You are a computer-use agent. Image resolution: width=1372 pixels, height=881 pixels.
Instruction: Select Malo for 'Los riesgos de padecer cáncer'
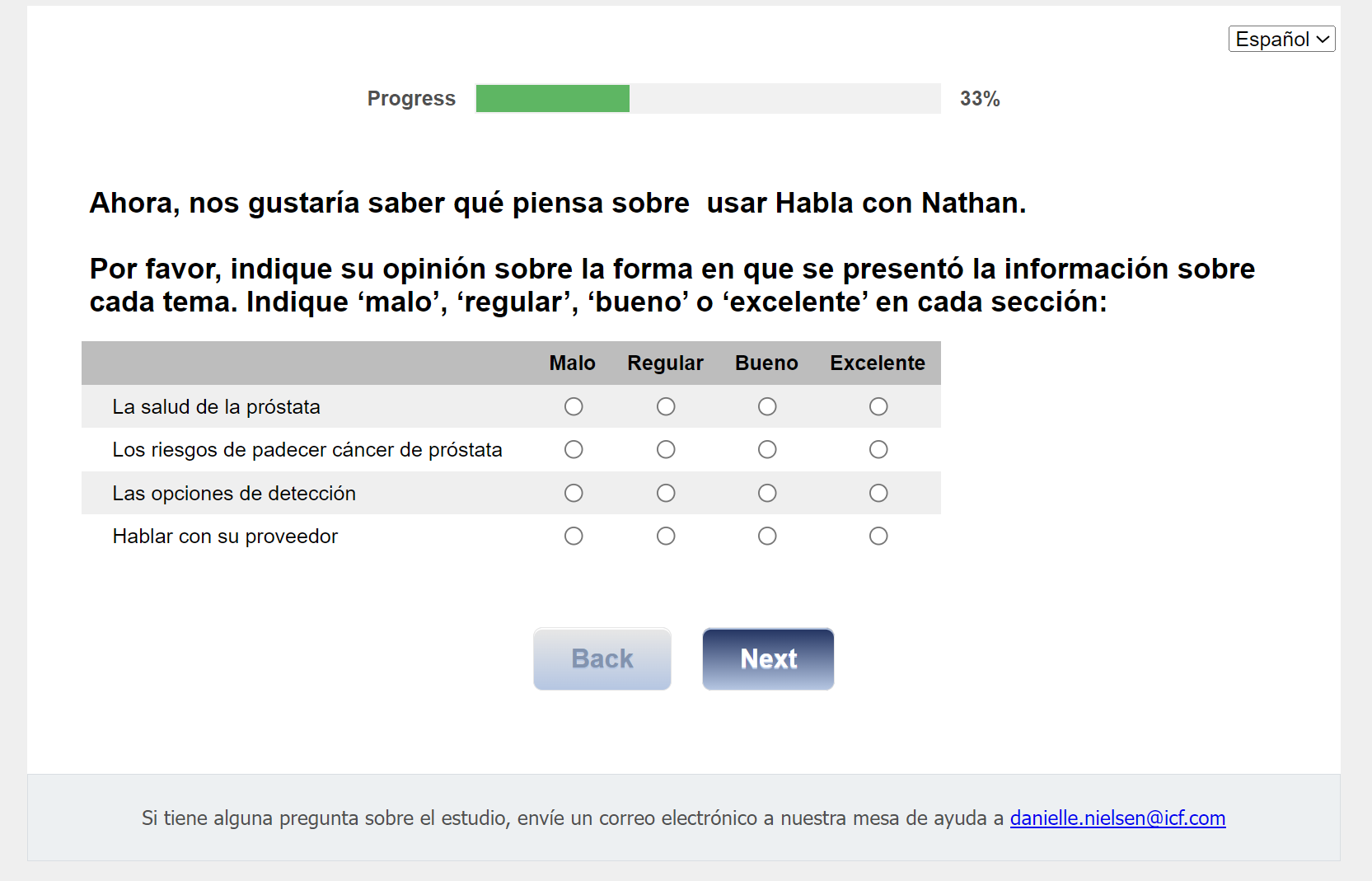[574, 449]
